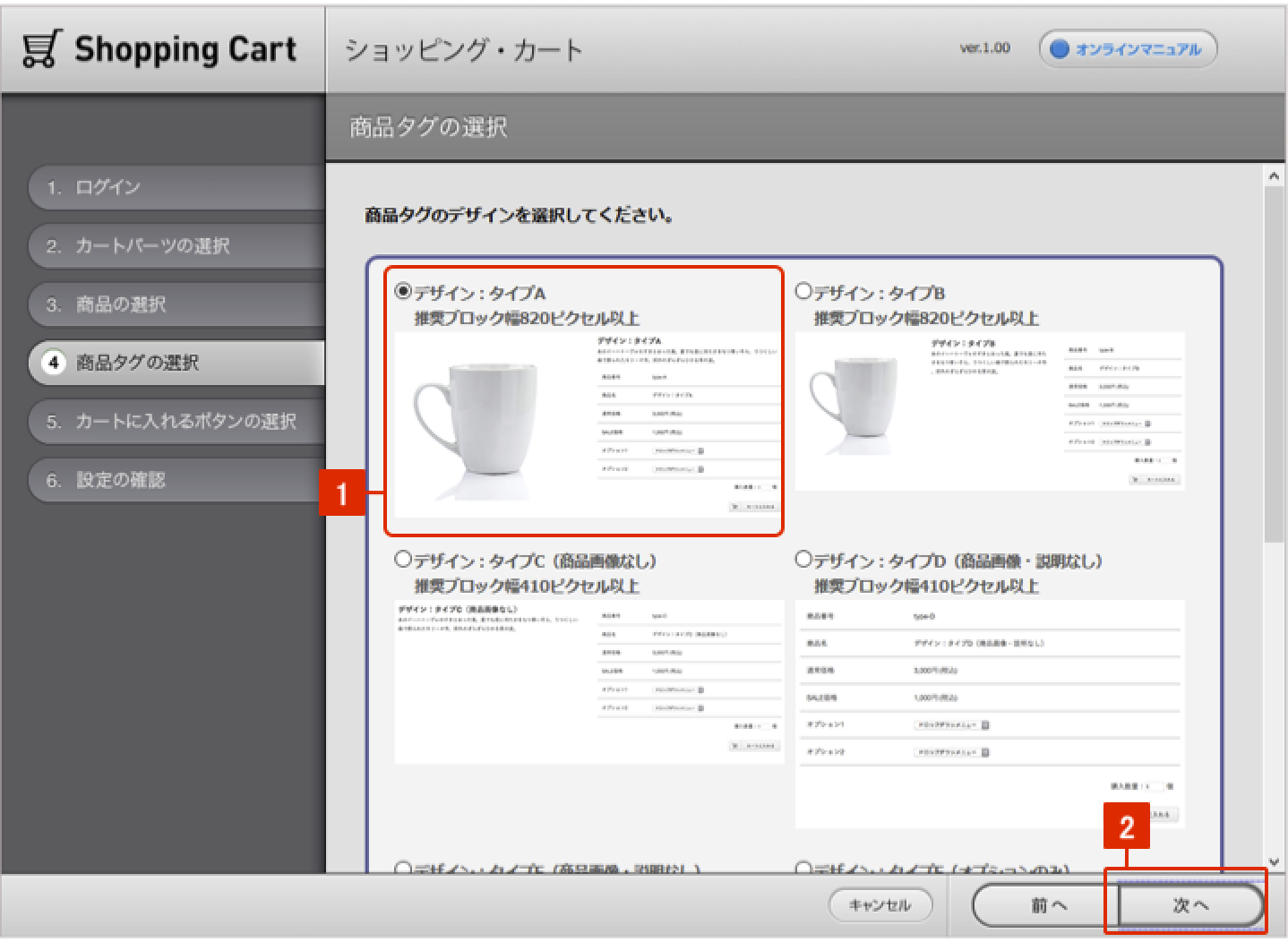Select radio button デザイン：タイプA
The image size is (1288, 942).
click(403, 292)
